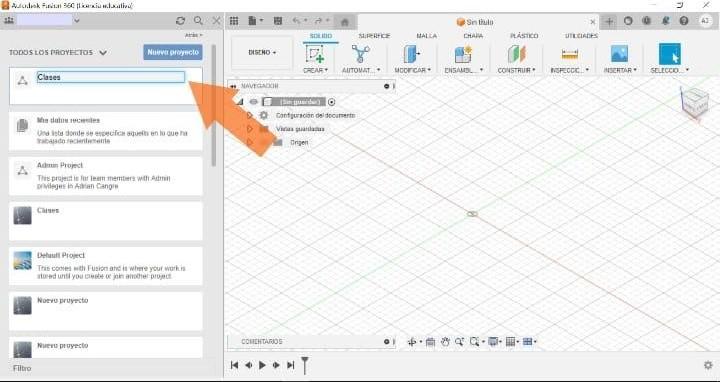Click the timeline end marker

pyautogui.click(x=304, y=365)
